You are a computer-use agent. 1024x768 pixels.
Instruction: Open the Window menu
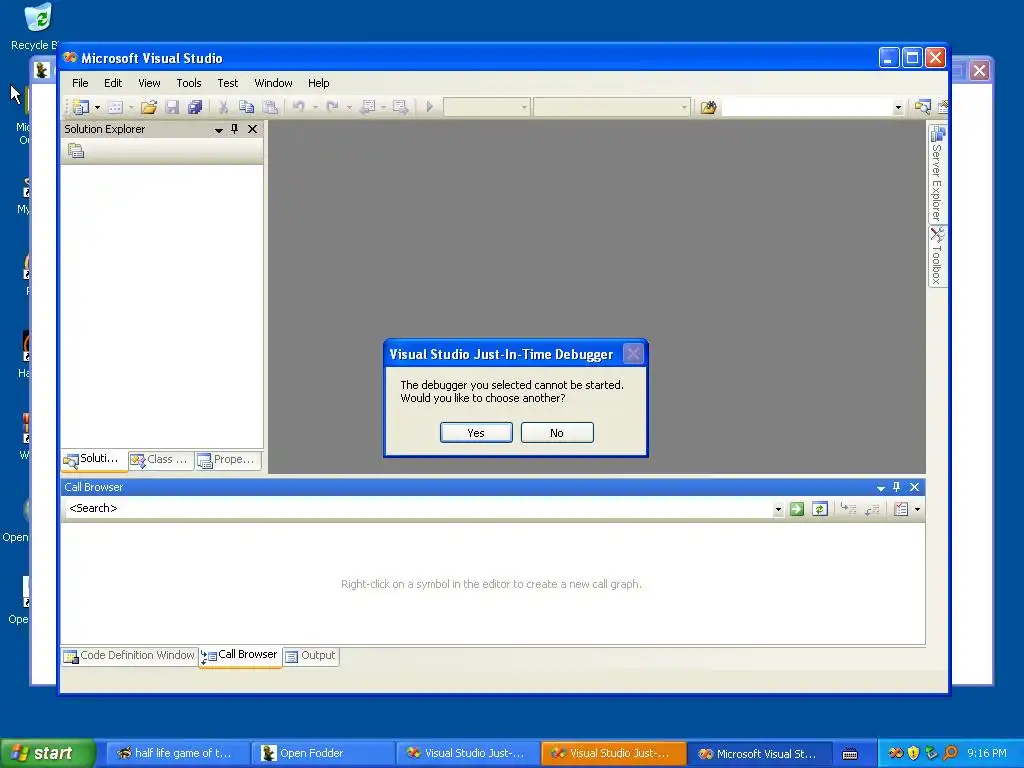pos(273,83)
